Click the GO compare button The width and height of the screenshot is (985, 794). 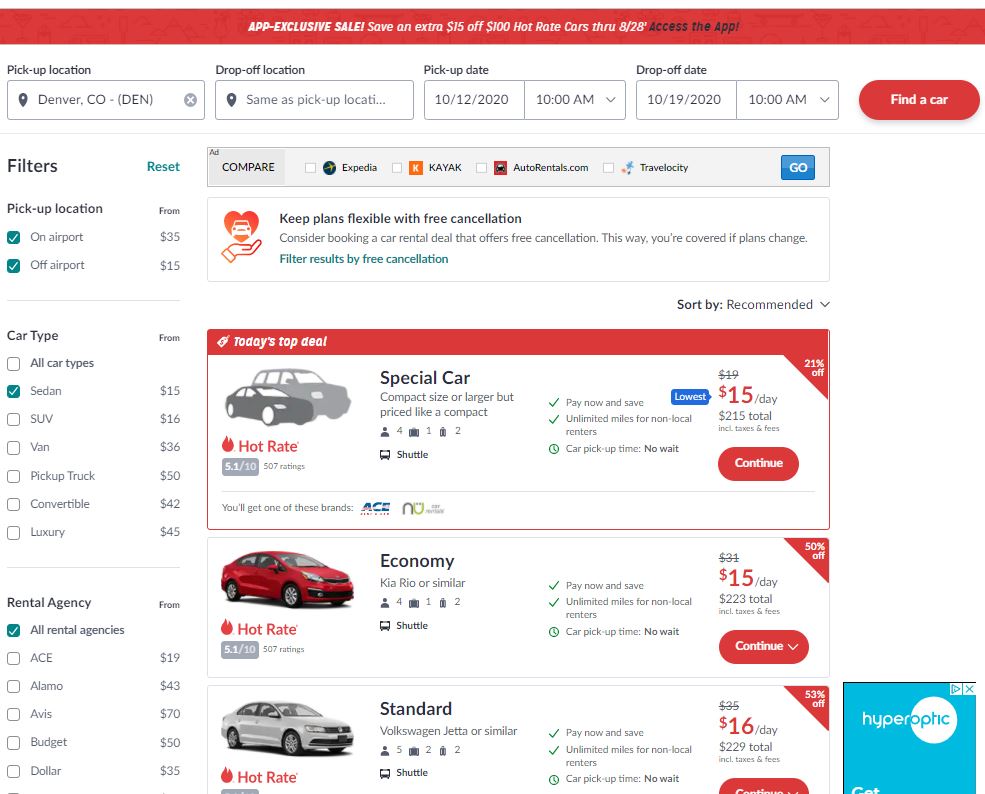pos(798,168)
